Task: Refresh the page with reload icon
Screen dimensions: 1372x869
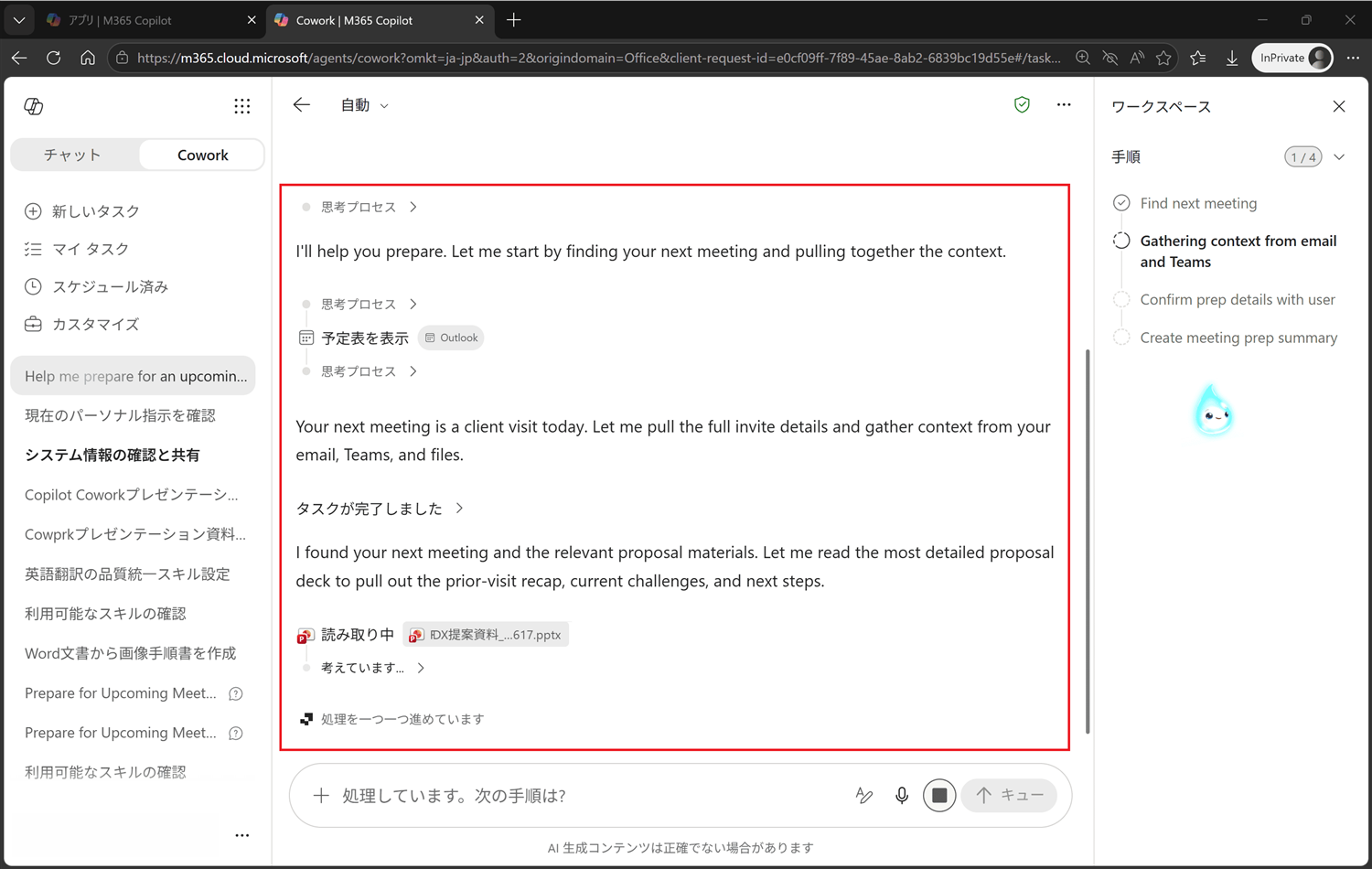Action: tap(53, 58)
